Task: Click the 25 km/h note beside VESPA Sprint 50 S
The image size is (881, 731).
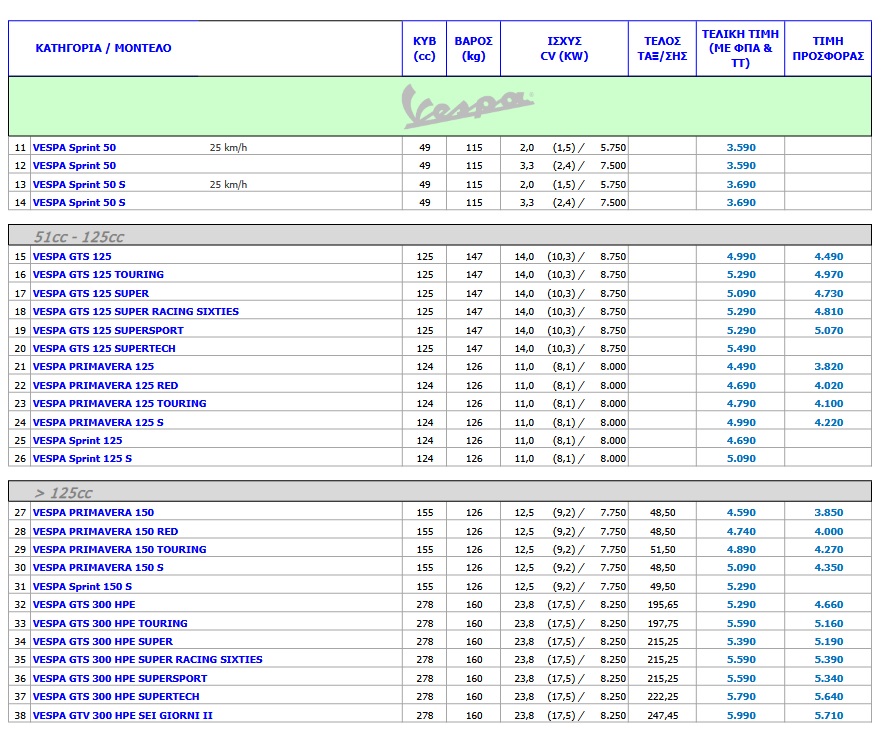Action: coord(228,184)
